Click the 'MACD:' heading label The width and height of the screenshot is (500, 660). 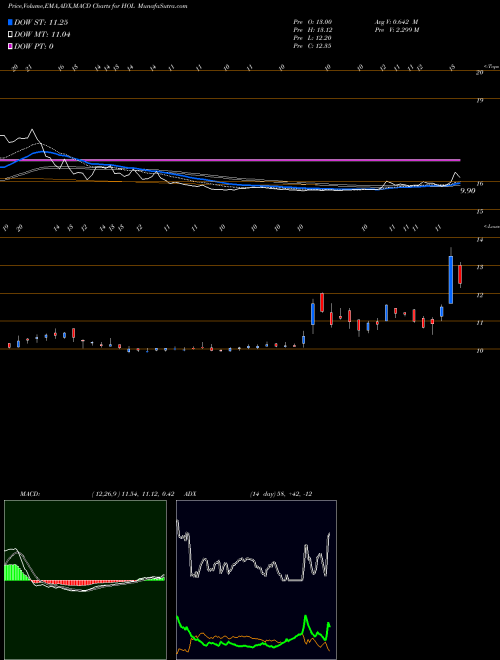click(30, 494)
